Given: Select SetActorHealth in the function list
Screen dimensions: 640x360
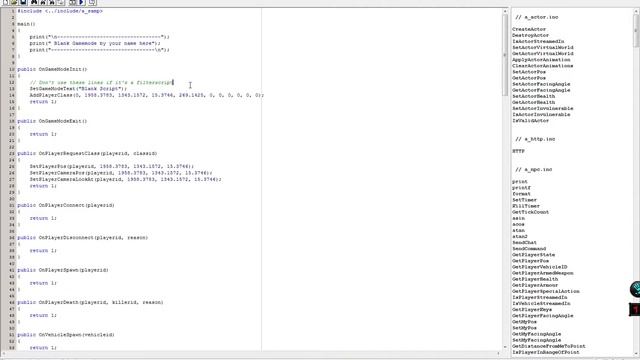Looking at the screenshot, I should point(533,96).
